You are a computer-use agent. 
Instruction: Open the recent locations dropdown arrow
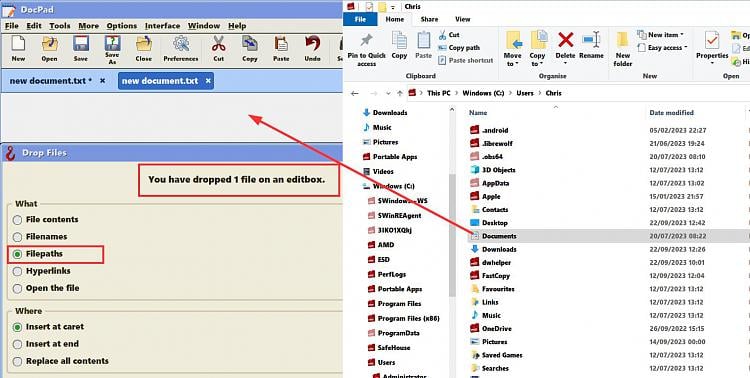point(388,93)
